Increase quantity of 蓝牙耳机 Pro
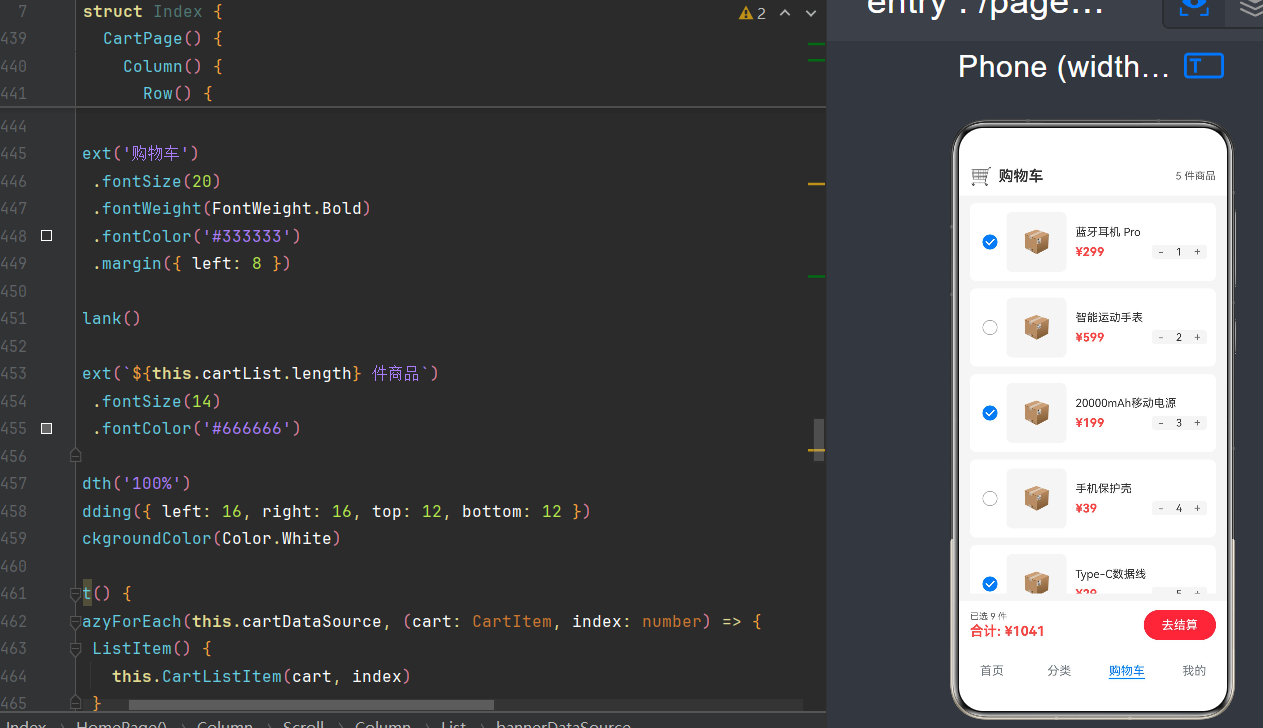 1197,252
